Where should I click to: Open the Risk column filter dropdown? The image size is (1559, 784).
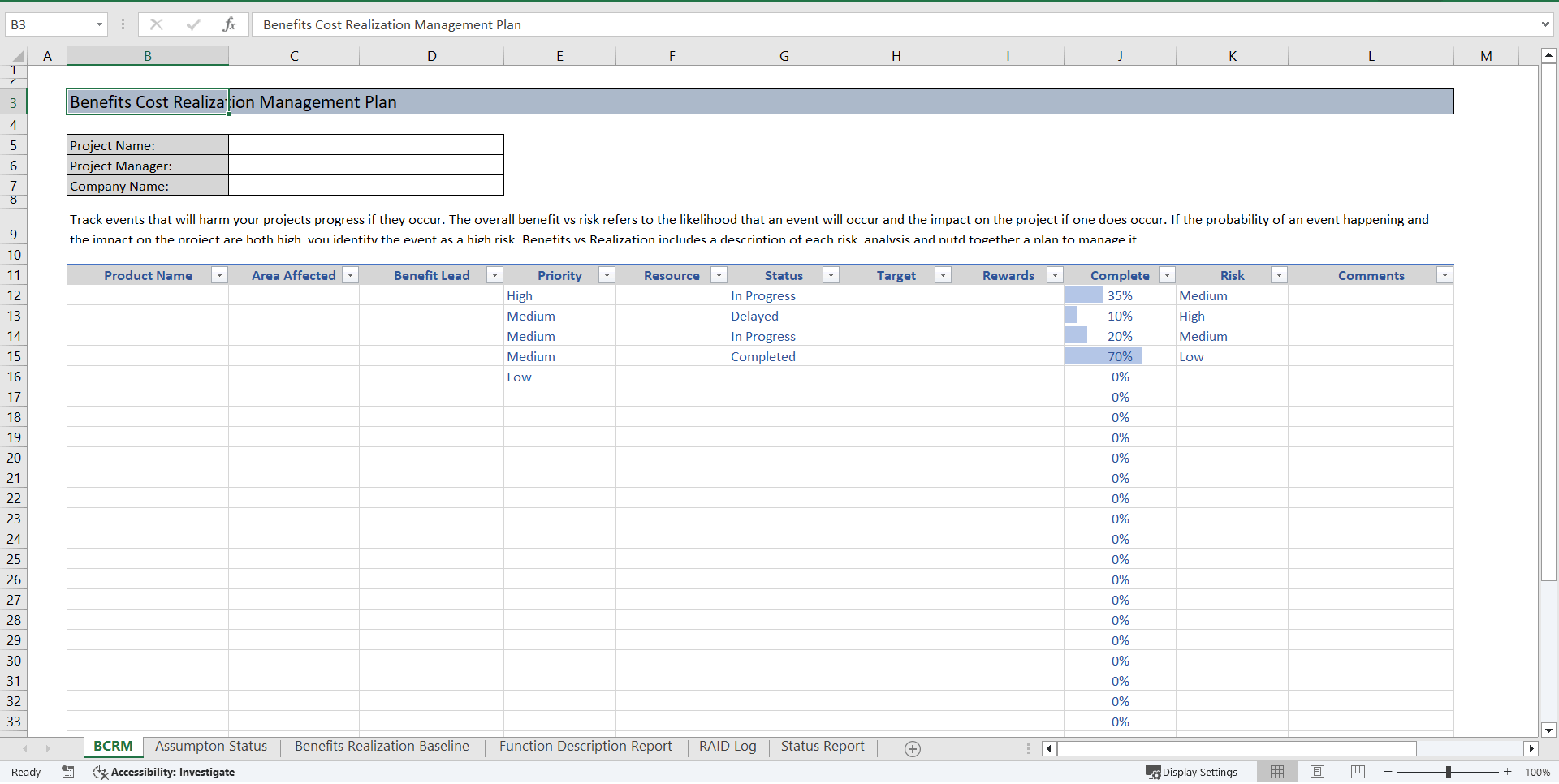coord(1279,275)
